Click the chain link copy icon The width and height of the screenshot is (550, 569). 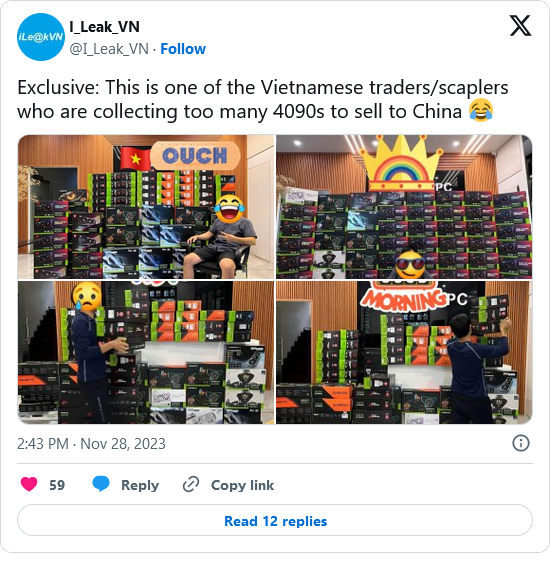click(x=191, y=484)
